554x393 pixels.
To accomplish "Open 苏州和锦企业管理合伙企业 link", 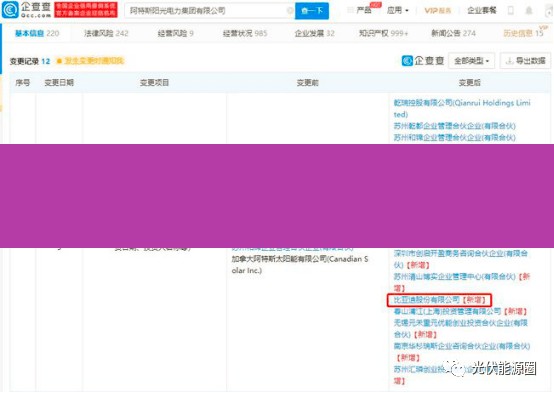I will [455, 137].
